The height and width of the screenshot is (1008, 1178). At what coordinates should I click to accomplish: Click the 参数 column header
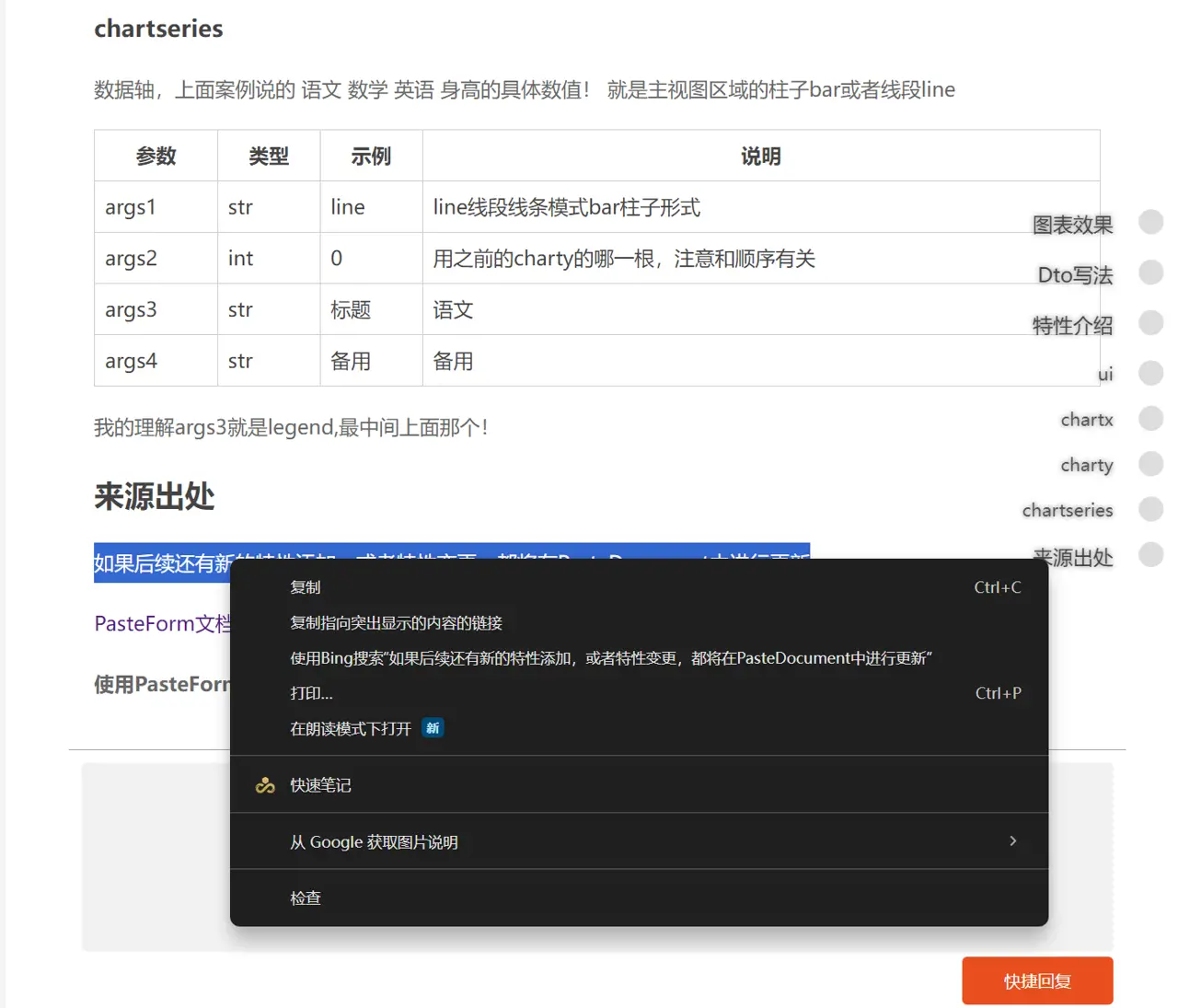coord(156,156)
